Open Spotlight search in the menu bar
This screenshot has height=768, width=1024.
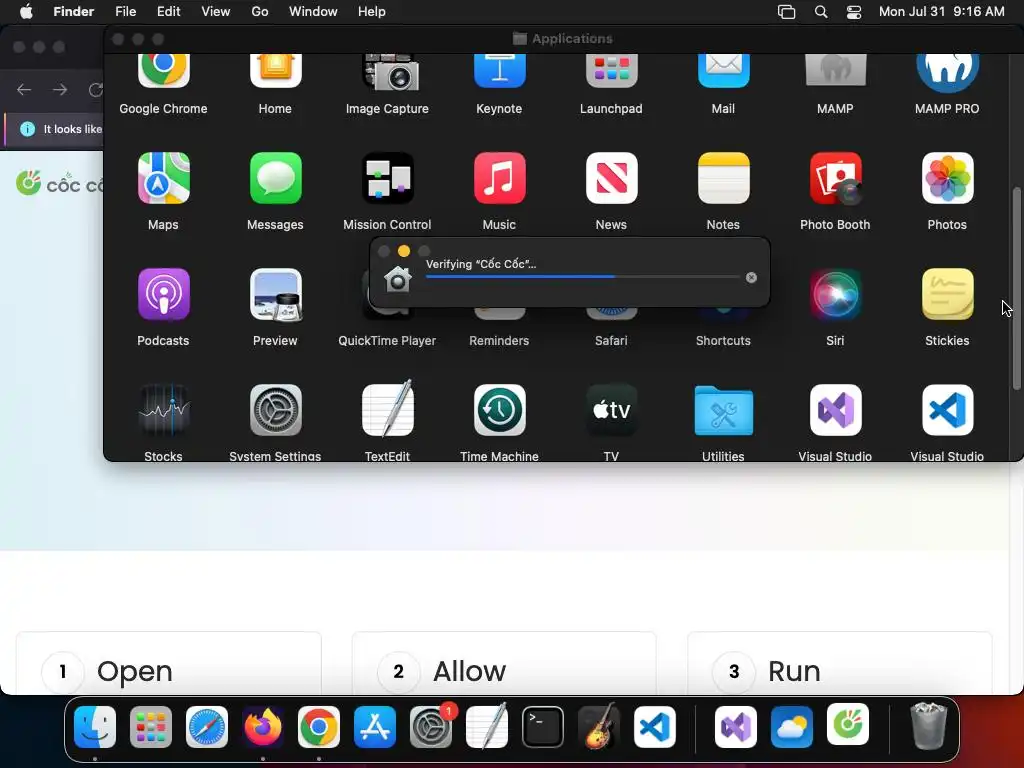(821, 12)
